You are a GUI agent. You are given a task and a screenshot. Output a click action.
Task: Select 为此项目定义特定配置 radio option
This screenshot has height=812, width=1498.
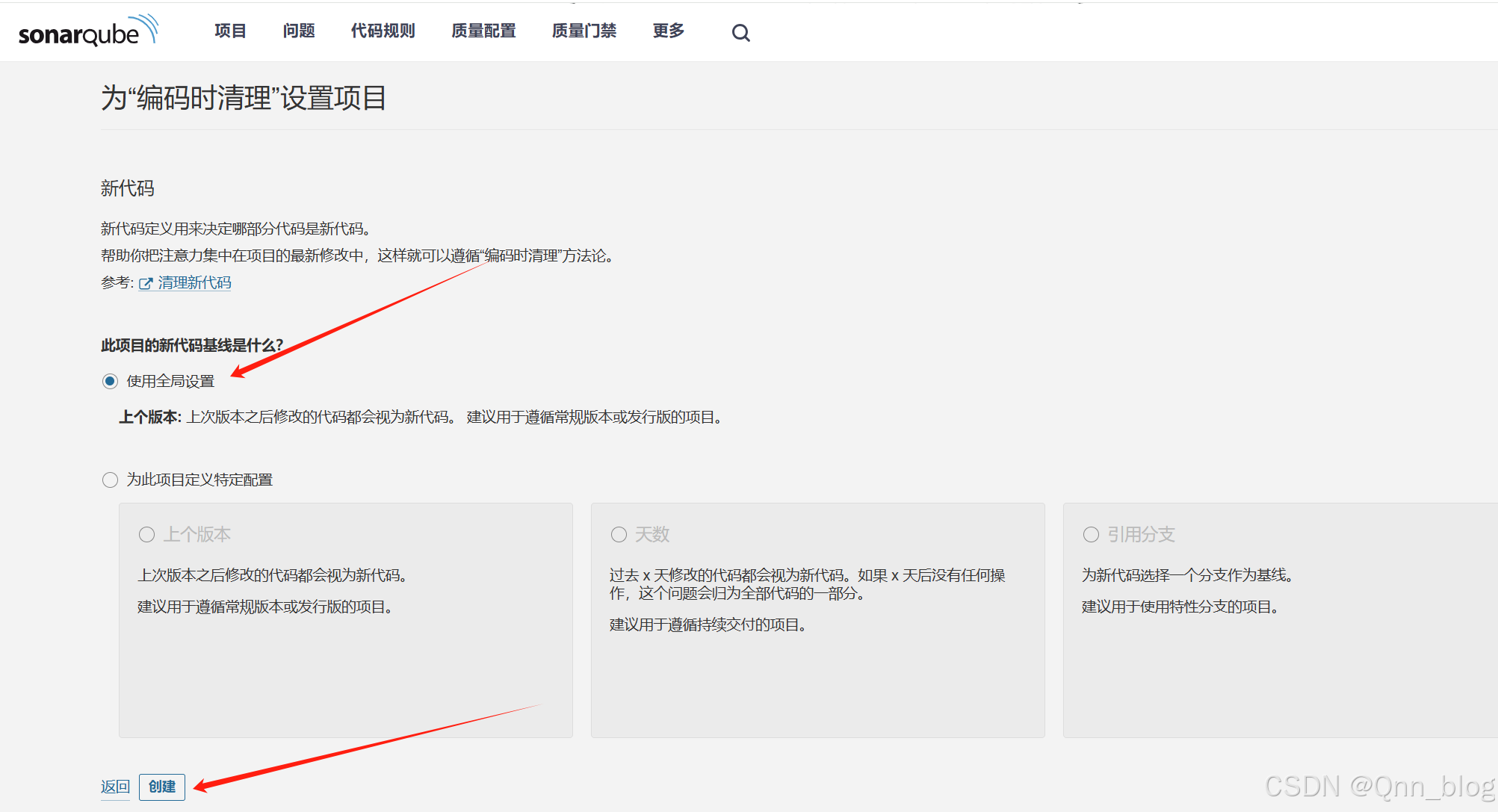(110, 480)
